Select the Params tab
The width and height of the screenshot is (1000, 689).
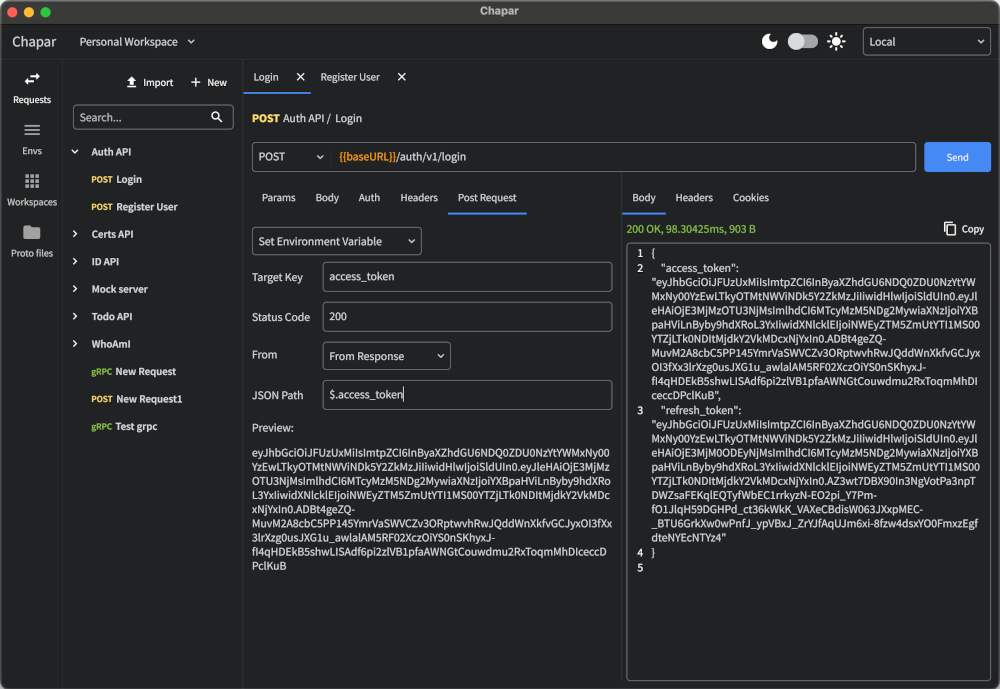click(x=279, y=198)
